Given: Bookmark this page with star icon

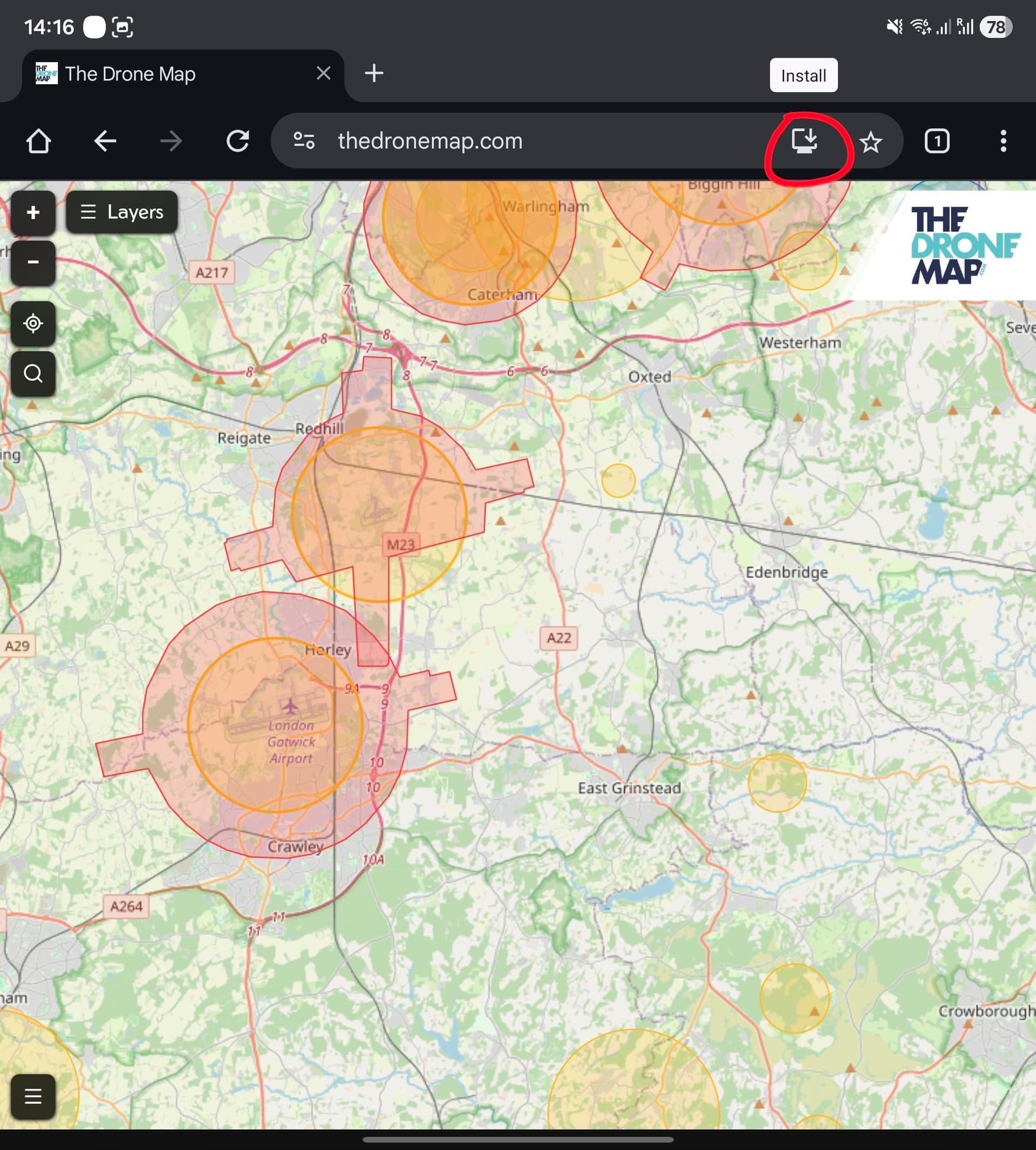Looking at the screenshot, I should pos(870,142).
